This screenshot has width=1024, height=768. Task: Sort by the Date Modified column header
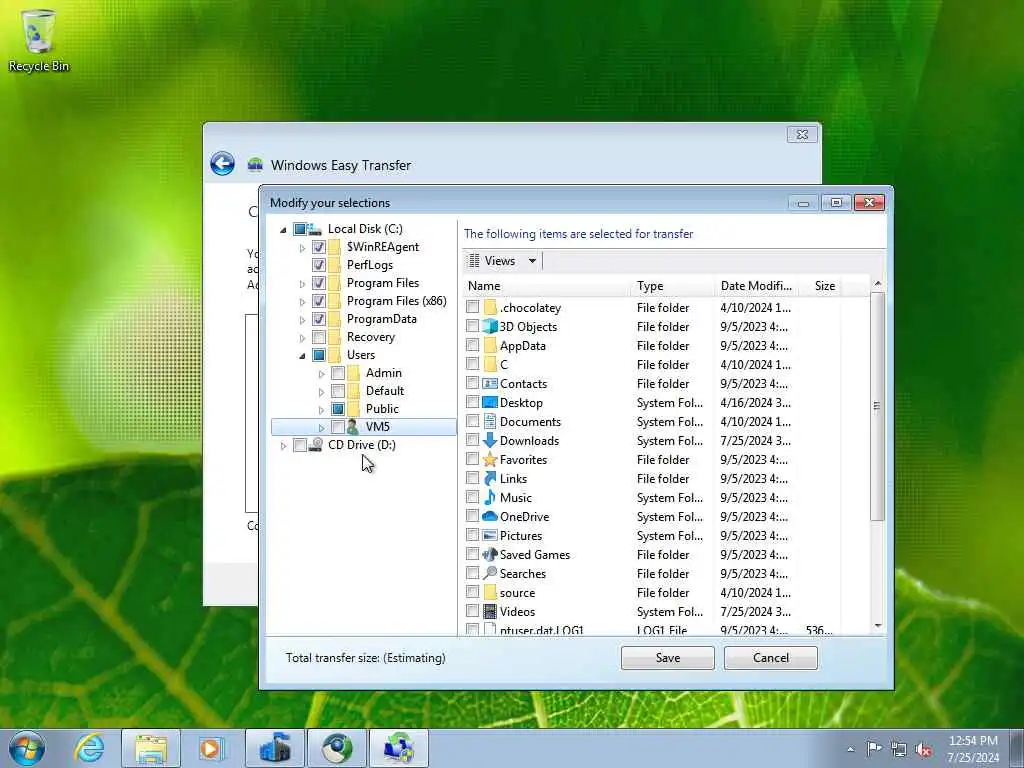[x=756, y=285]
